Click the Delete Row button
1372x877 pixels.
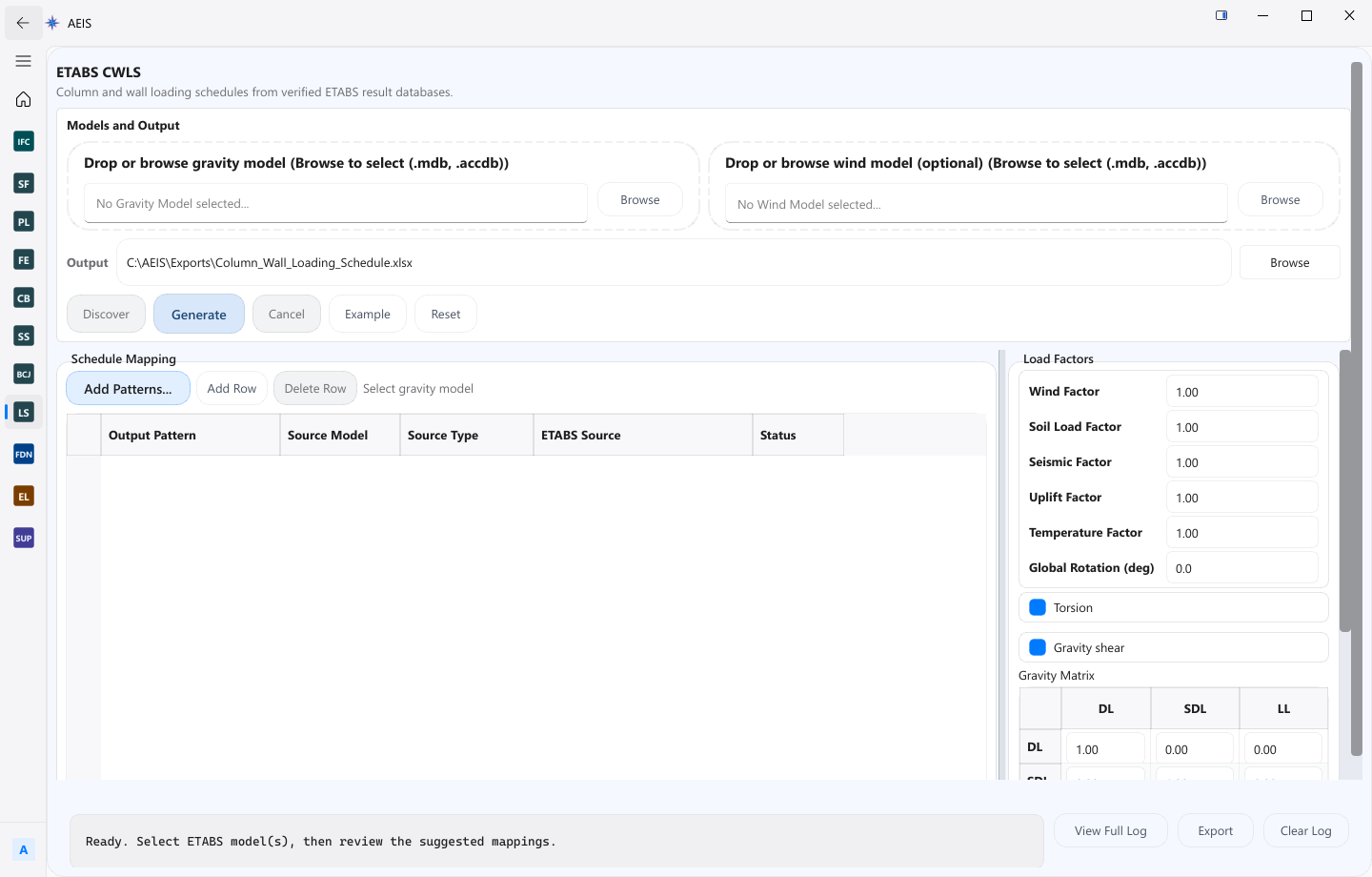(x=315, y=388)
